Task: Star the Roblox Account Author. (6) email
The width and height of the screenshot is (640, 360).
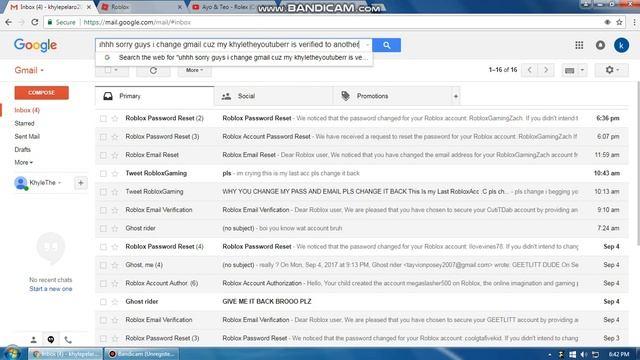Action: 115,283
